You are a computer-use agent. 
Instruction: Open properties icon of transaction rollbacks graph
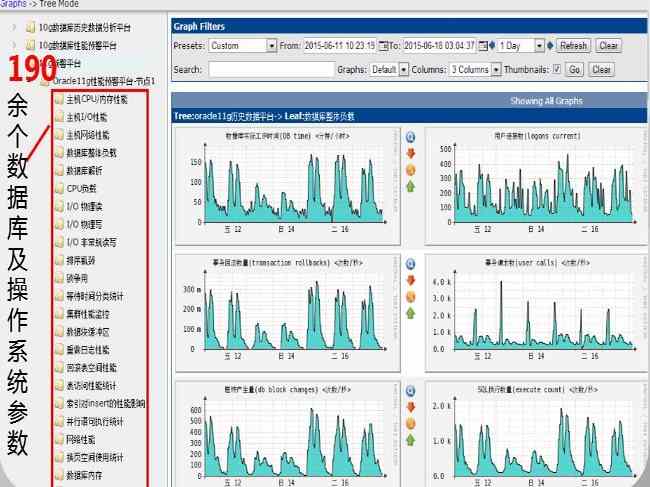410,297
